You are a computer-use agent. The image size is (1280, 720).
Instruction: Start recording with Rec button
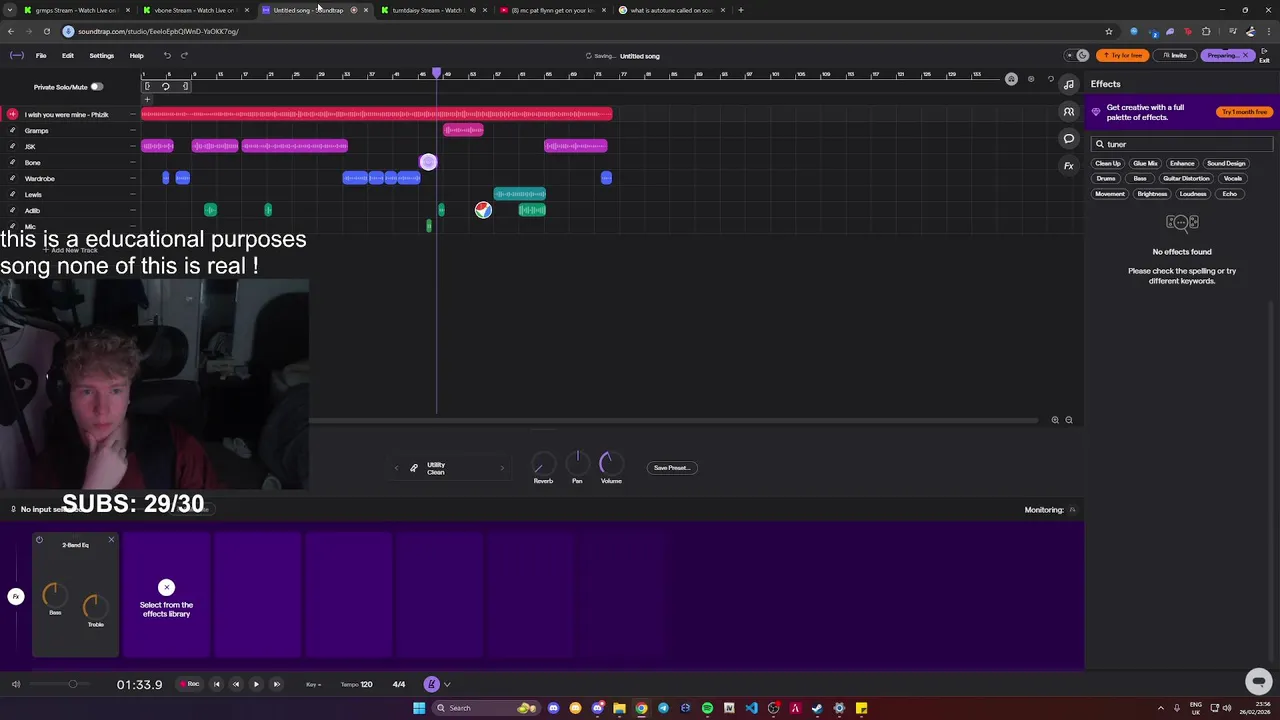190,684
